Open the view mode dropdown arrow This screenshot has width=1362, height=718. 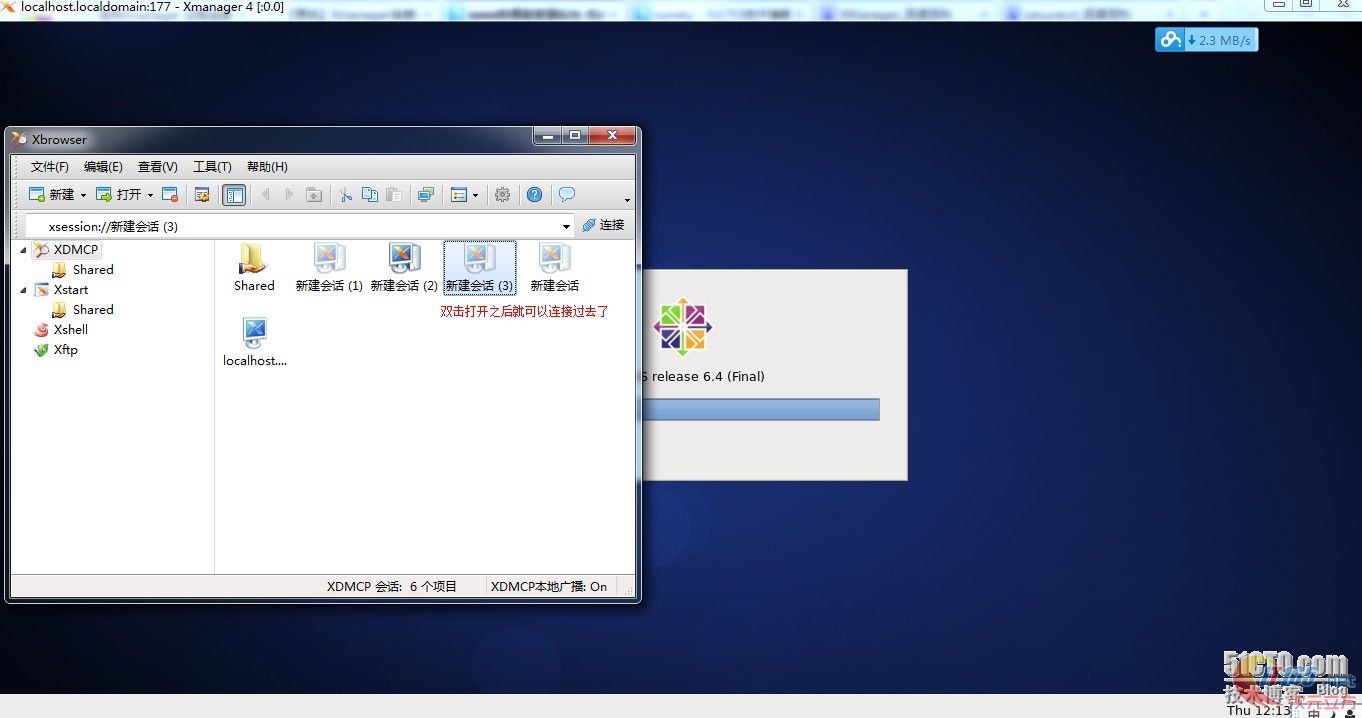click(475, 195)
